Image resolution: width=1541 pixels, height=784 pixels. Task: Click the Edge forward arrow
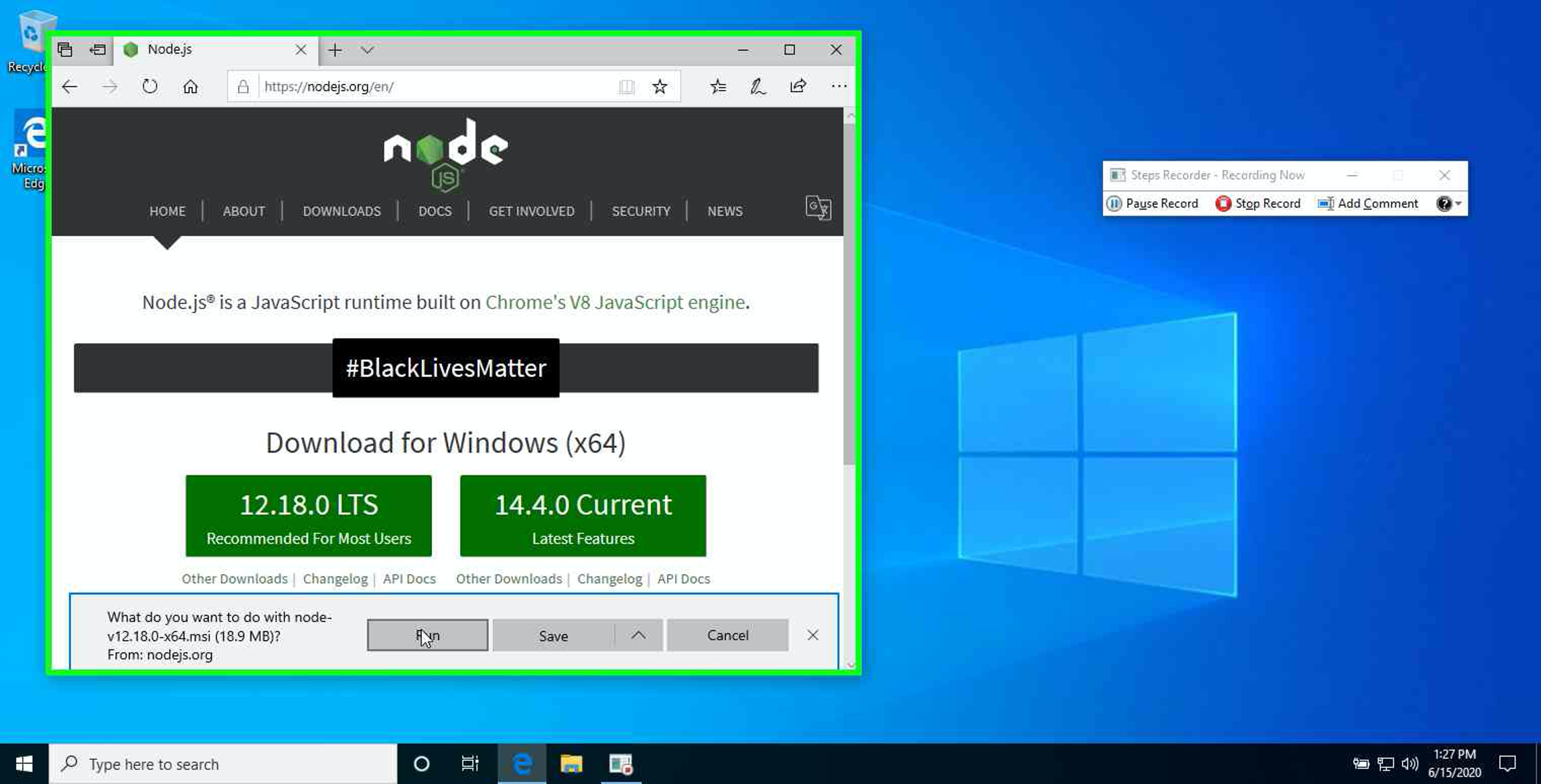109,87
